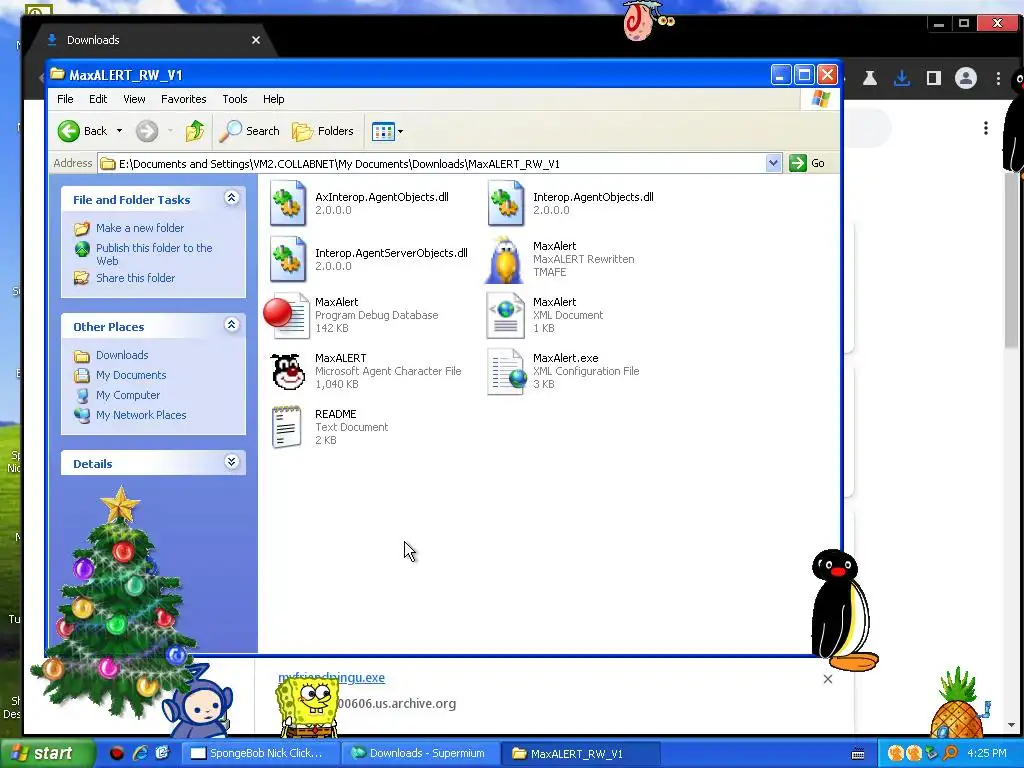
Task: Open the Supermium labs flask icon
Action: point(869,78)
